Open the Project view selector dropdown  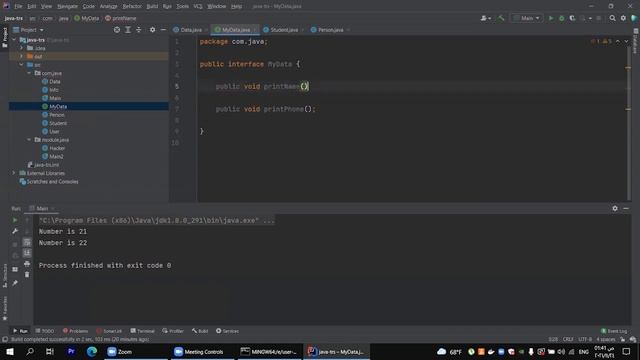[x=28, y=30]
